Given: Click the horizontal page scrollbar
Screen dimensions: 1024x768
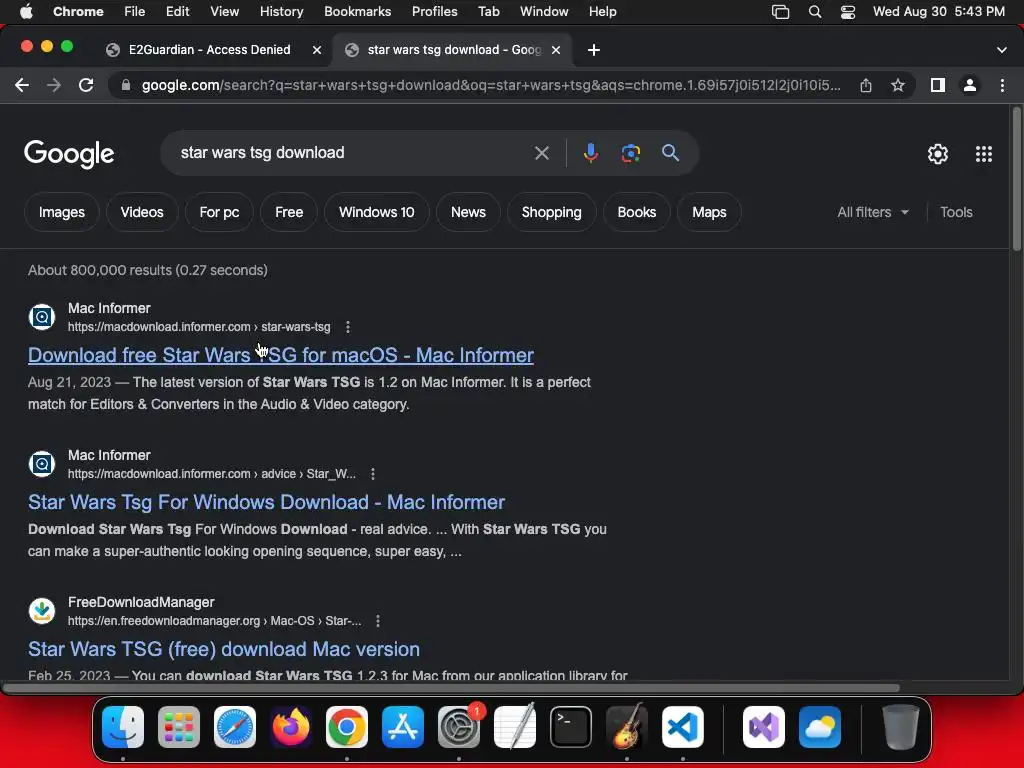Looking at the screenshot, I should (451, 688).
